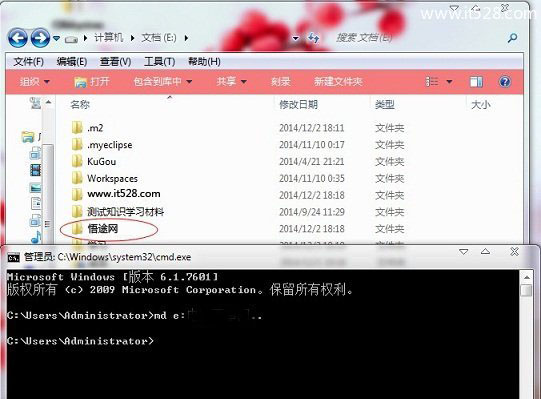Screen dimensions: 541x399
Task: Click navigation pane scroll up arrow
Action: pos(48,102)
